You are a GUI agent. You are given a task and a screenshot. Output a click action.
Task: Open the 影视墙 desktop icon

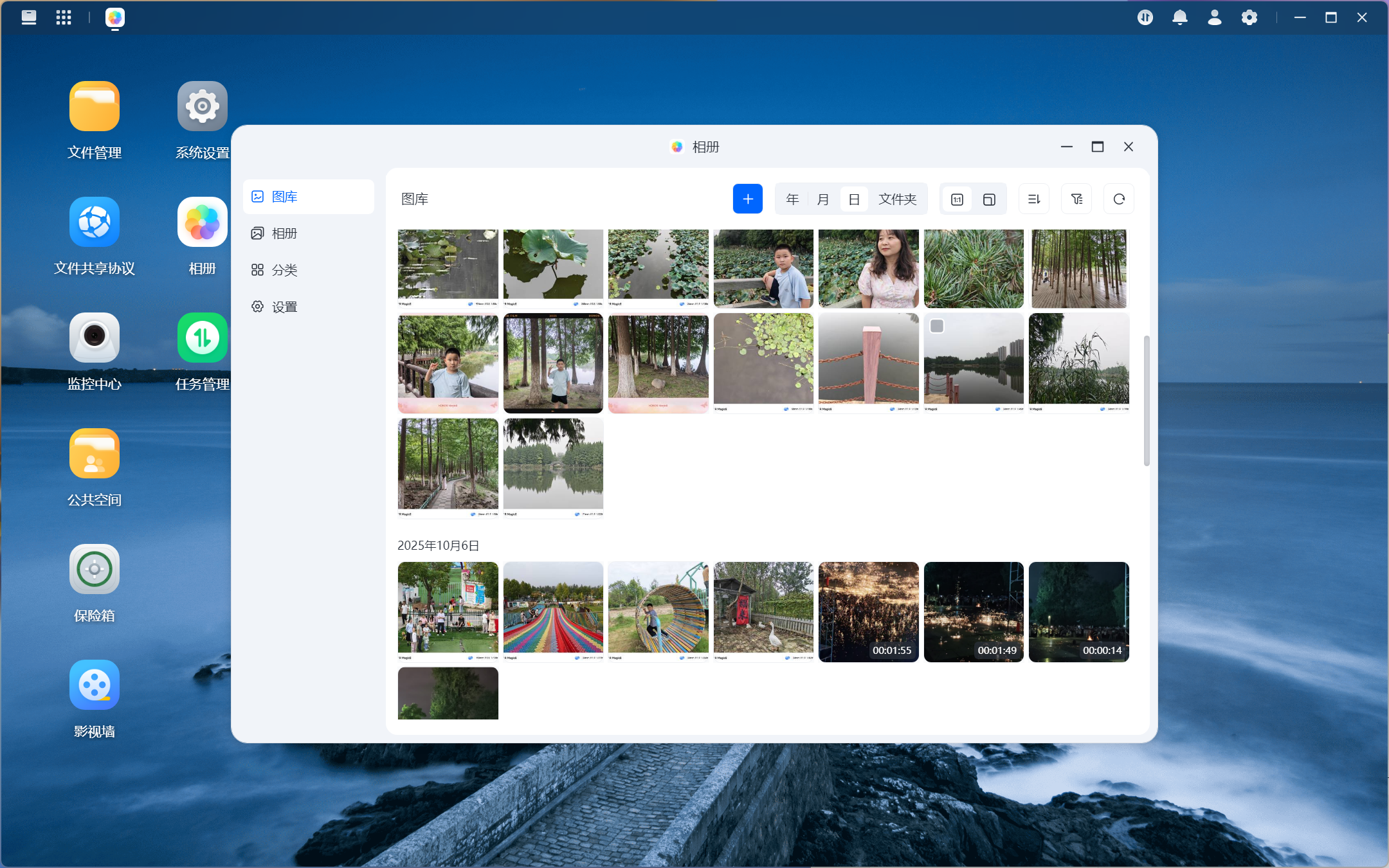[95, 685]
